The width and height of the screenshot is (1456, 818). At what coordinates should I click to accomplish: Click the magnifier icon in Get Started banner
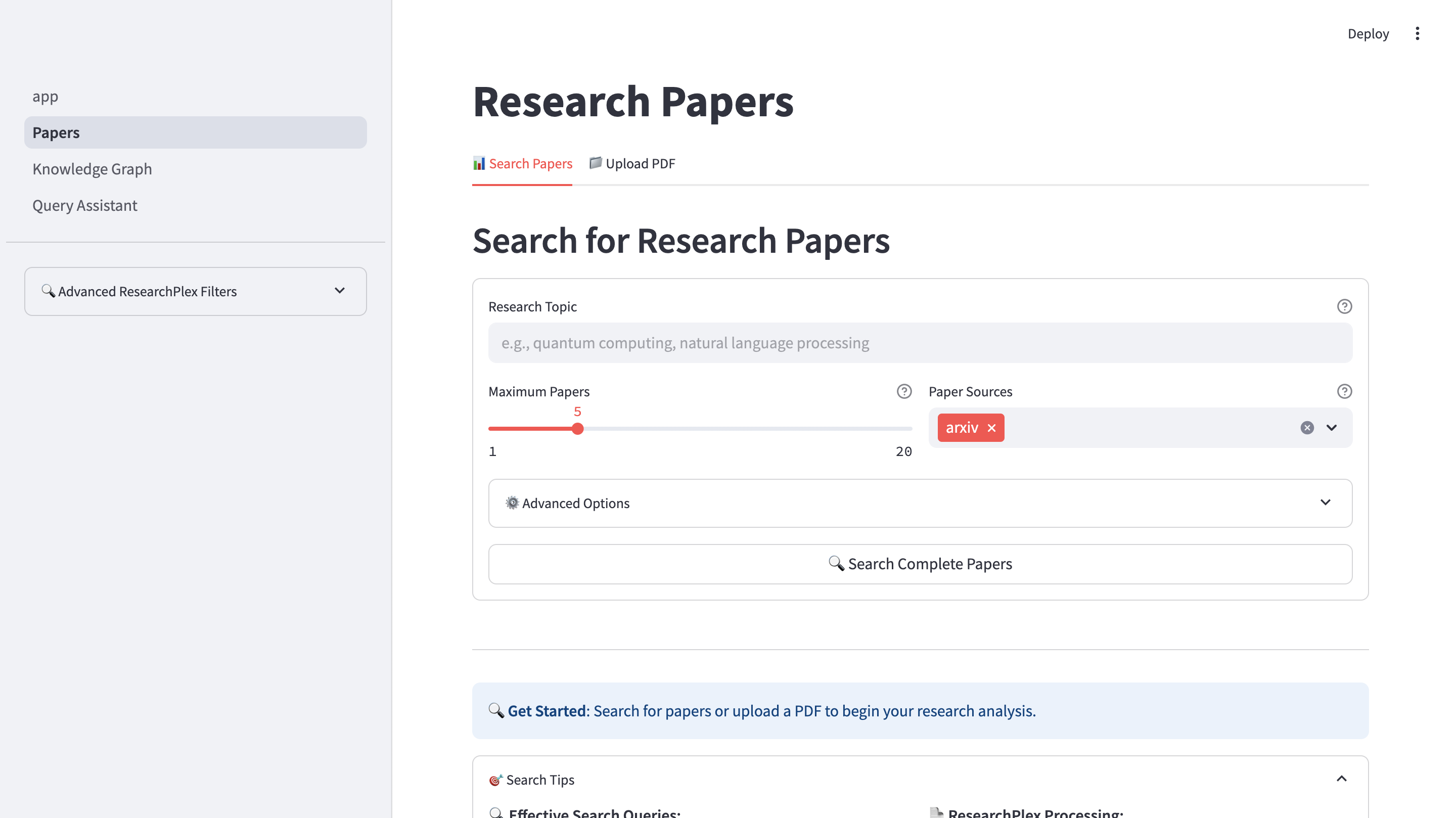495,711
